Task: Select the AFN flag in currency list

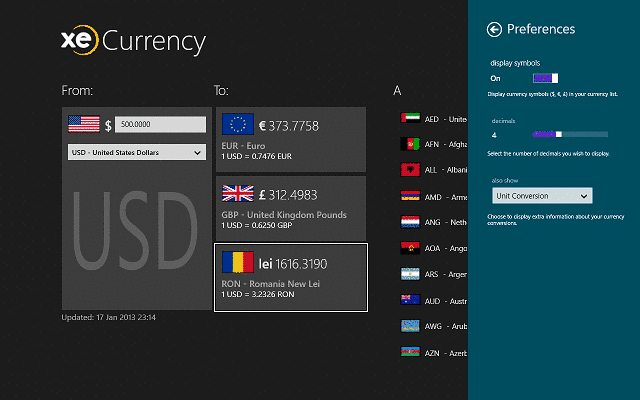Action: pyautogui.click(x=410, y=144)
